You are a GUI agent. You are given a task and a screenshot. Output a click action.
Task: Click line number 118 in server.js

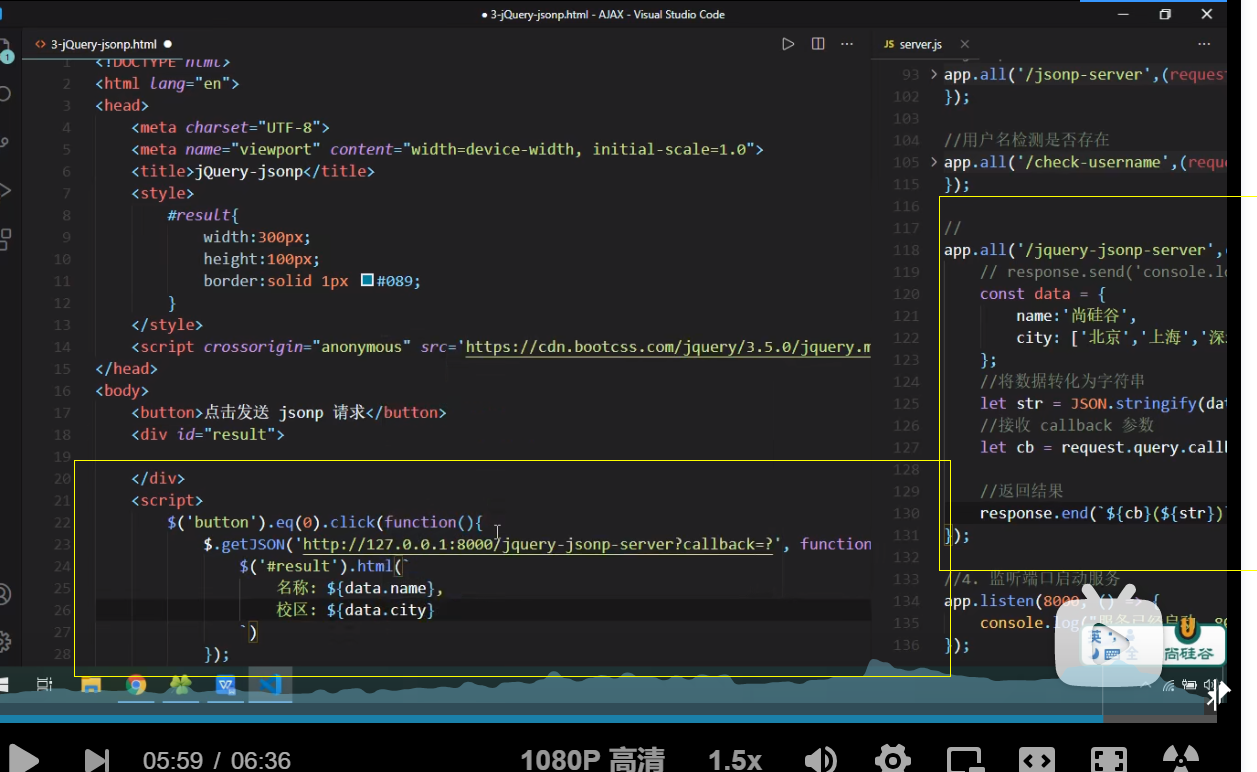coord(906,250)
